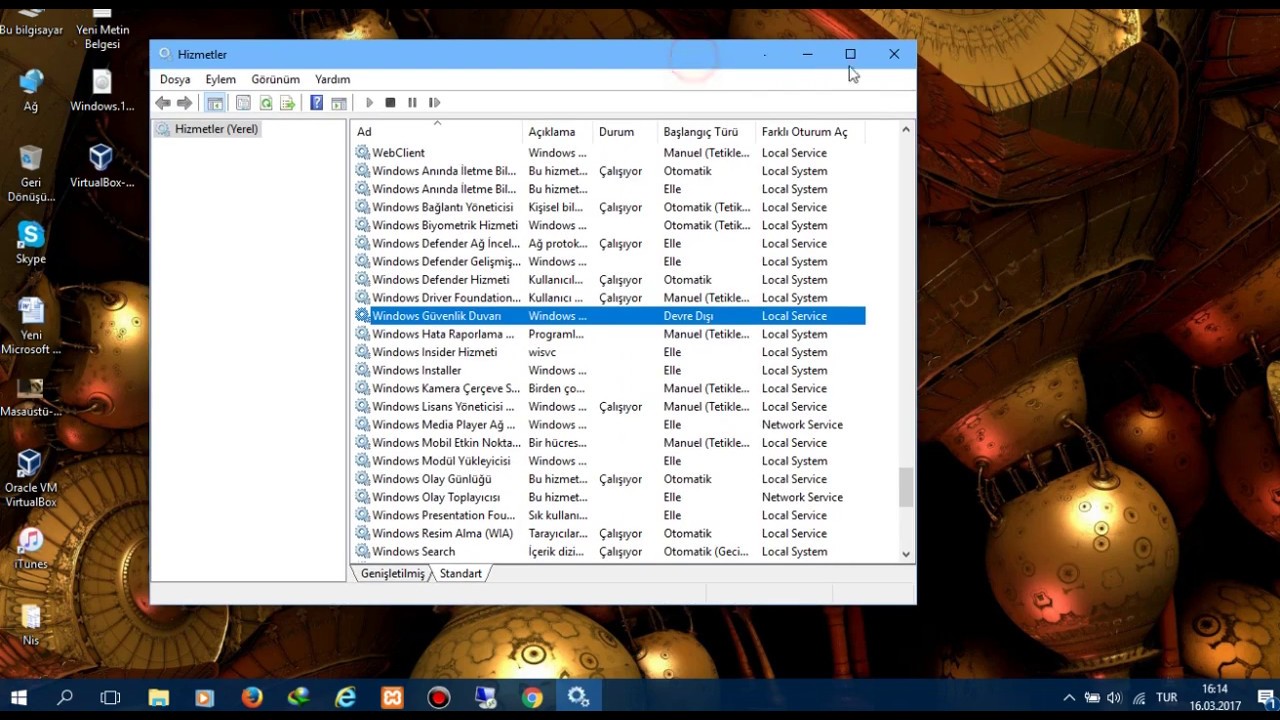This screenshot has height=720, width=1280.
Task: Select the Windows Kamera Çerçeve service
Action: click(x=609, y=388)
